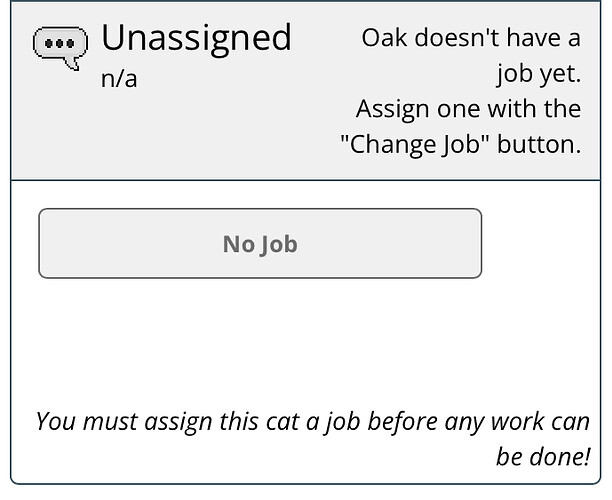Click the "job yet." text line

click(539, 73)
